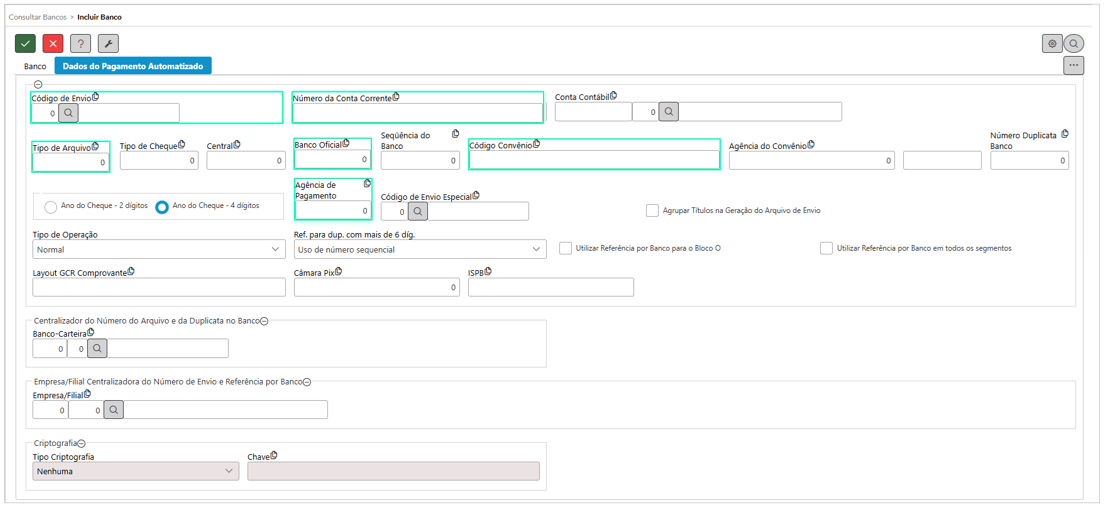Switch to the Banco tab
This screenshot has width=1105, height=505.
pyautogui.click(x=35, y=66)
